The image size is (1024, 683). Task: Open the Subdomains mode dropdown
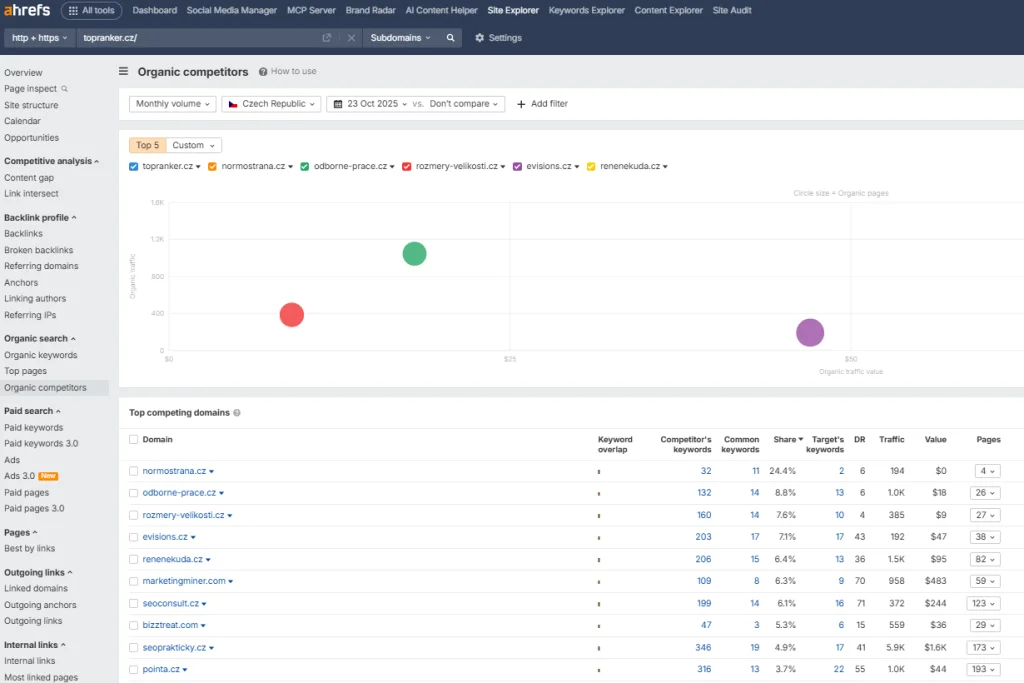click(400, 38)
